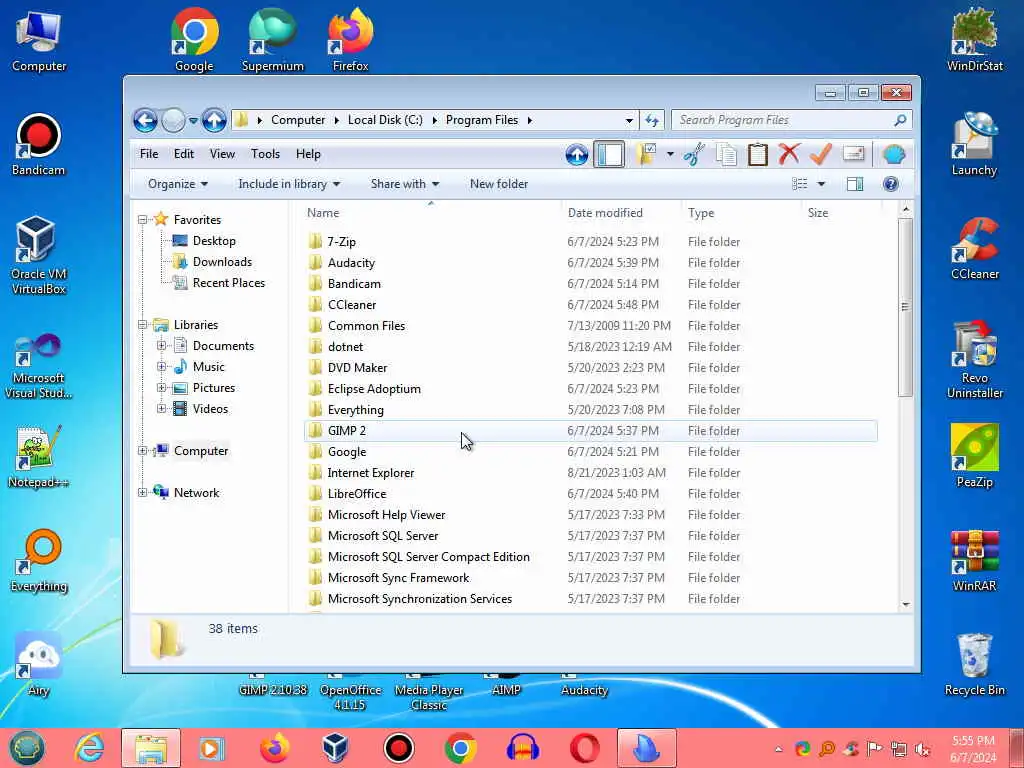Open the view options dropdown arrow
Viewport: 1024px width, 768px height.
[x=822, y=184]
